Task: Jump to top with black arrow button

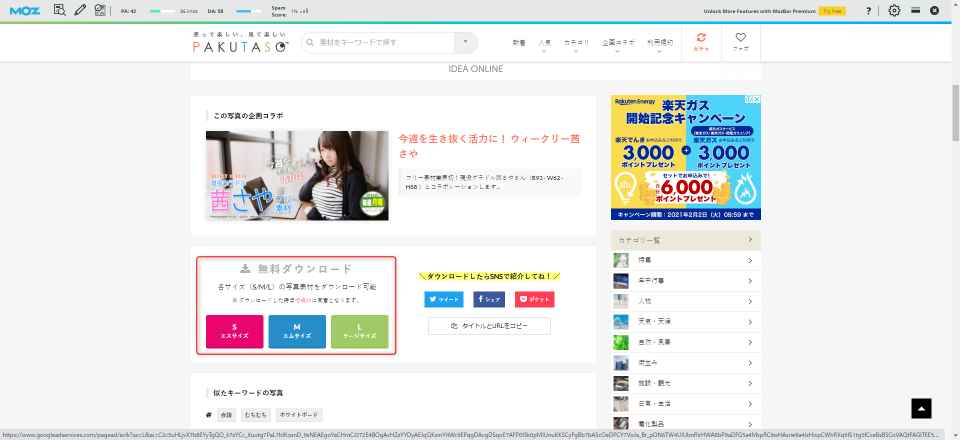Action: click(921, 408)
